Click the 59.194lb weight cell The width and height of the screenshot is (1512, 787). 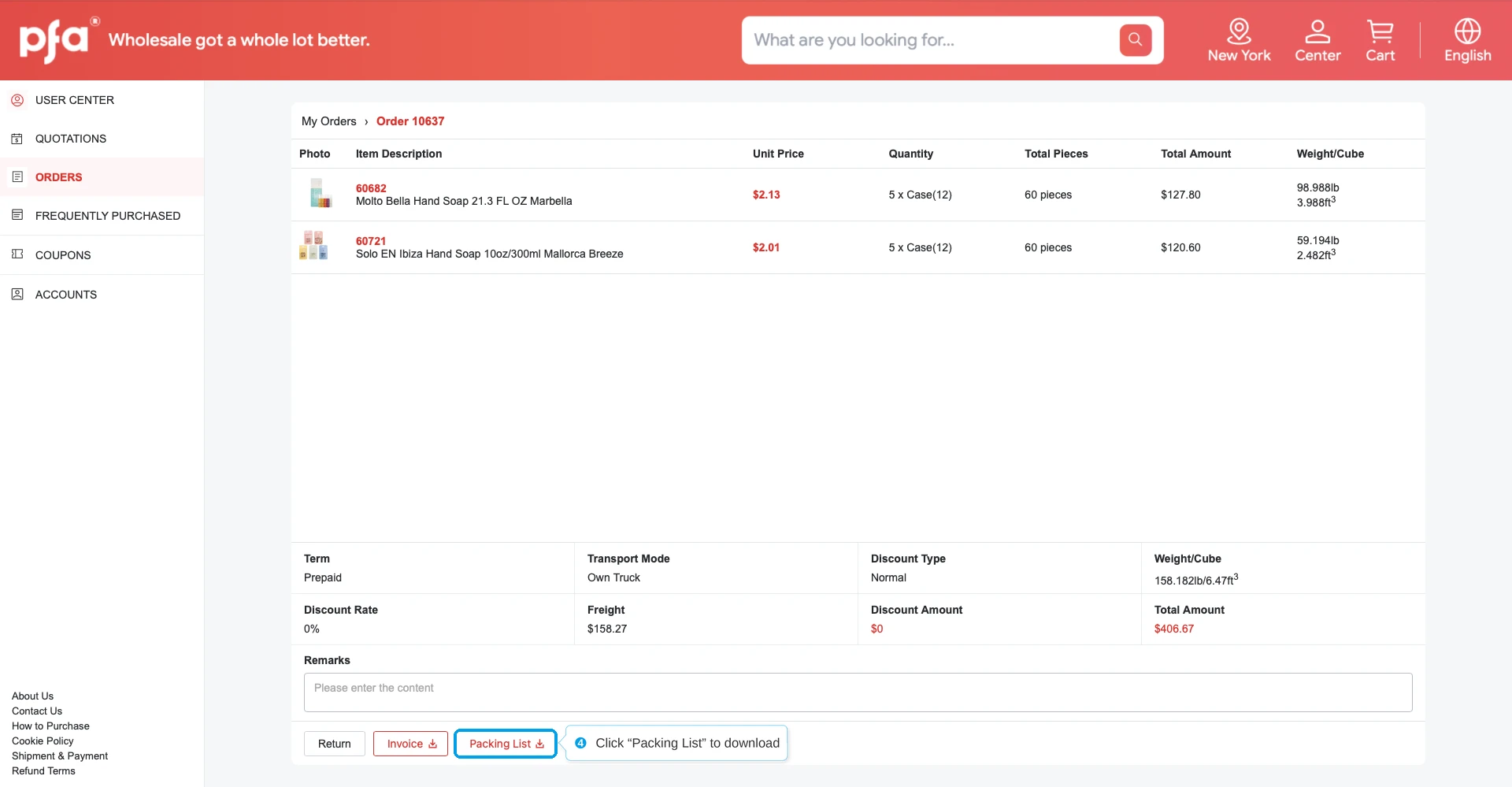[x=1318, y=240]
